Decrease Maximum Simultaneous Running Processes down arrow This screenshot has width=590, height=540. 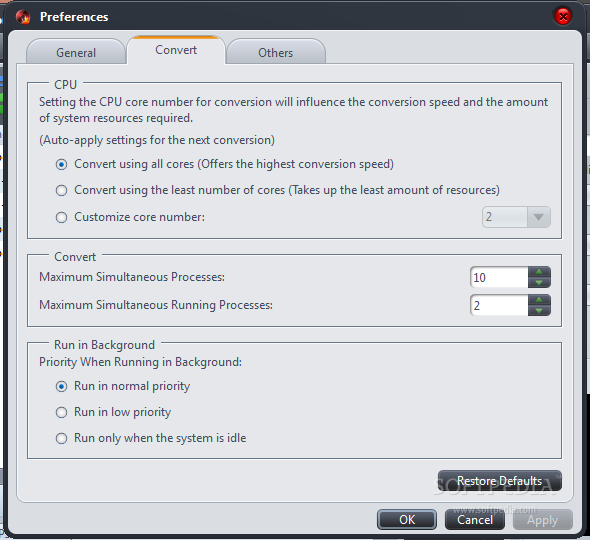click(539, 311)
